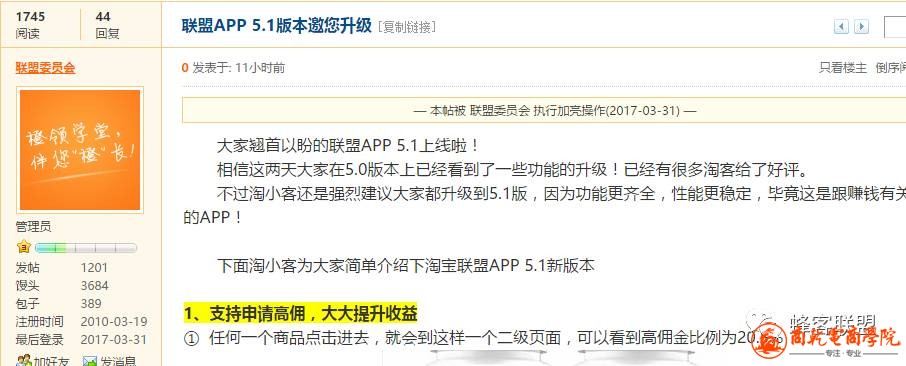Click 最后登录 date 2017-03-31
Viewport: 906px width, 366px height.
(x=114, y=339)
